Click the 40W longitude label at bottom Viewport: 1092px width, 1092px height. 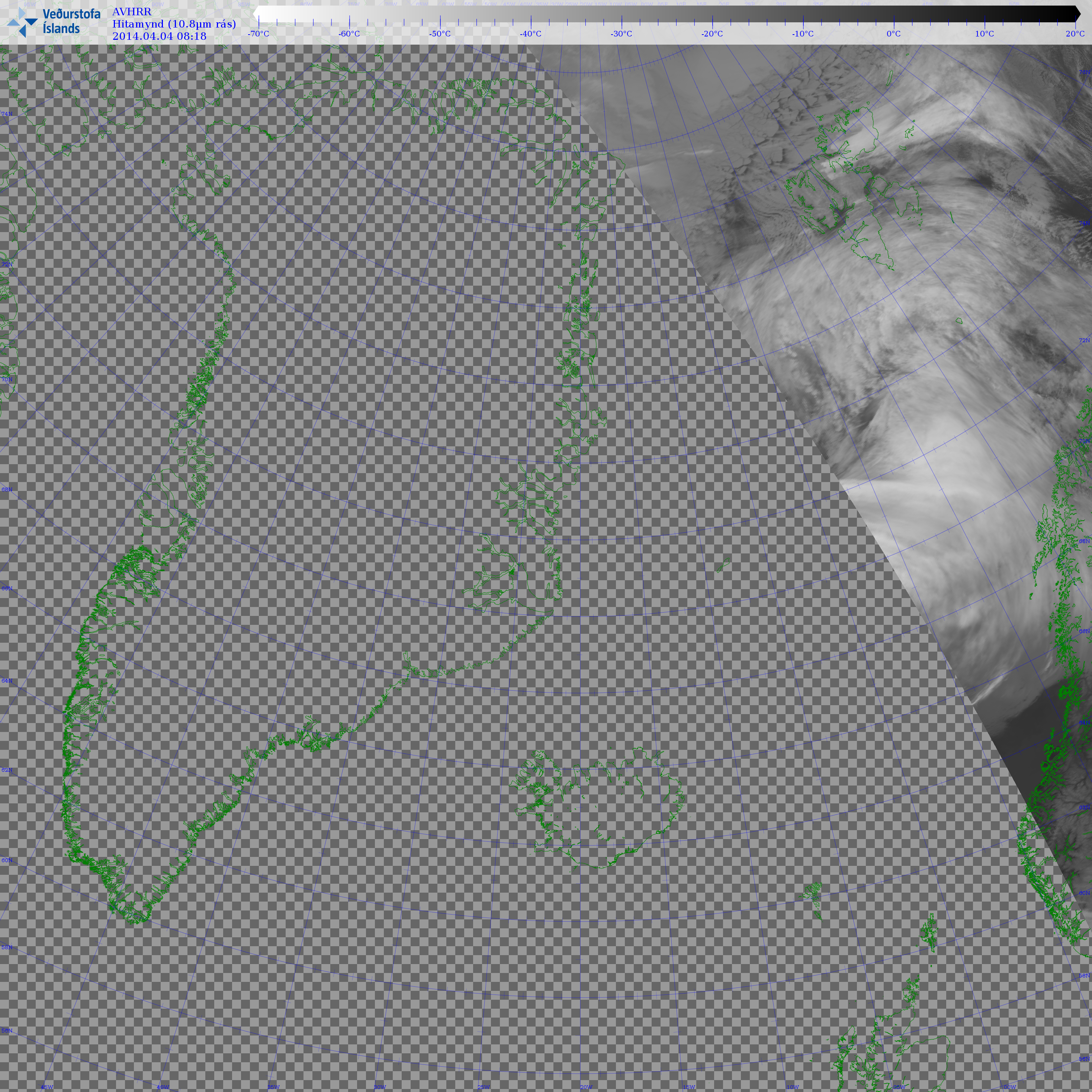[163, 1087]
